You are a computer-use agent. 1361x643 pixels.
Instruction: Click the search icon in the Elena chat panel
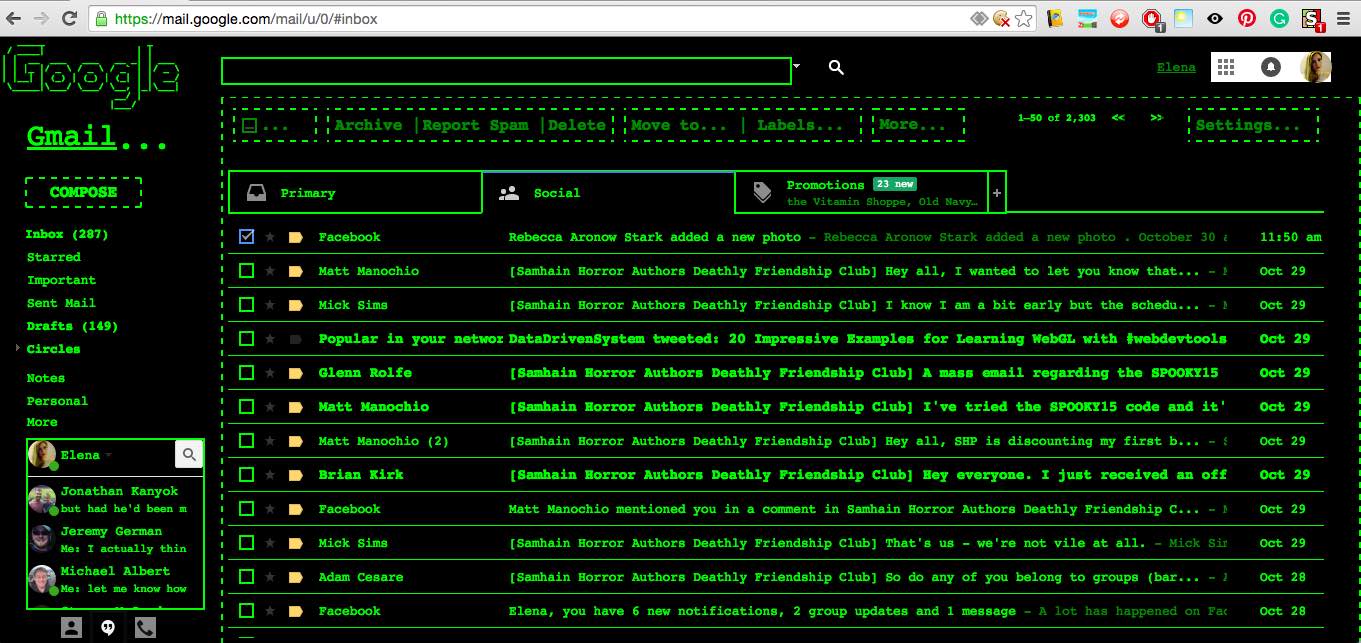coord(189,453)
